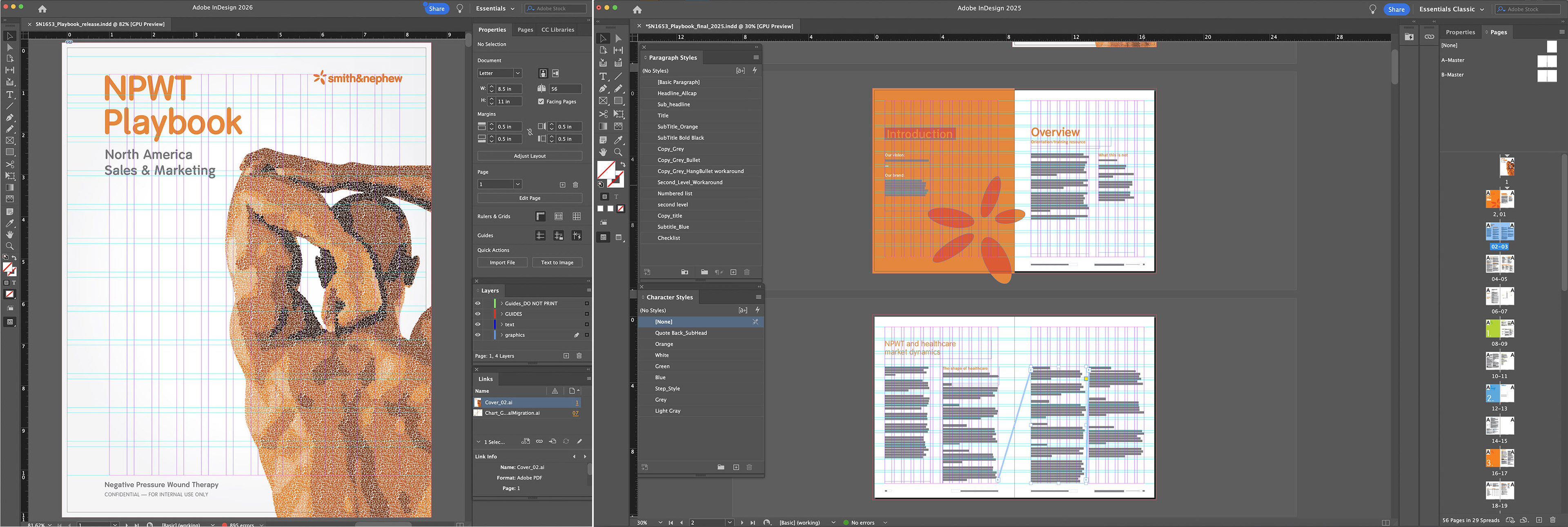Click the Text to Image button
The image size is (1568, 527).
click(x=557, y=262)
